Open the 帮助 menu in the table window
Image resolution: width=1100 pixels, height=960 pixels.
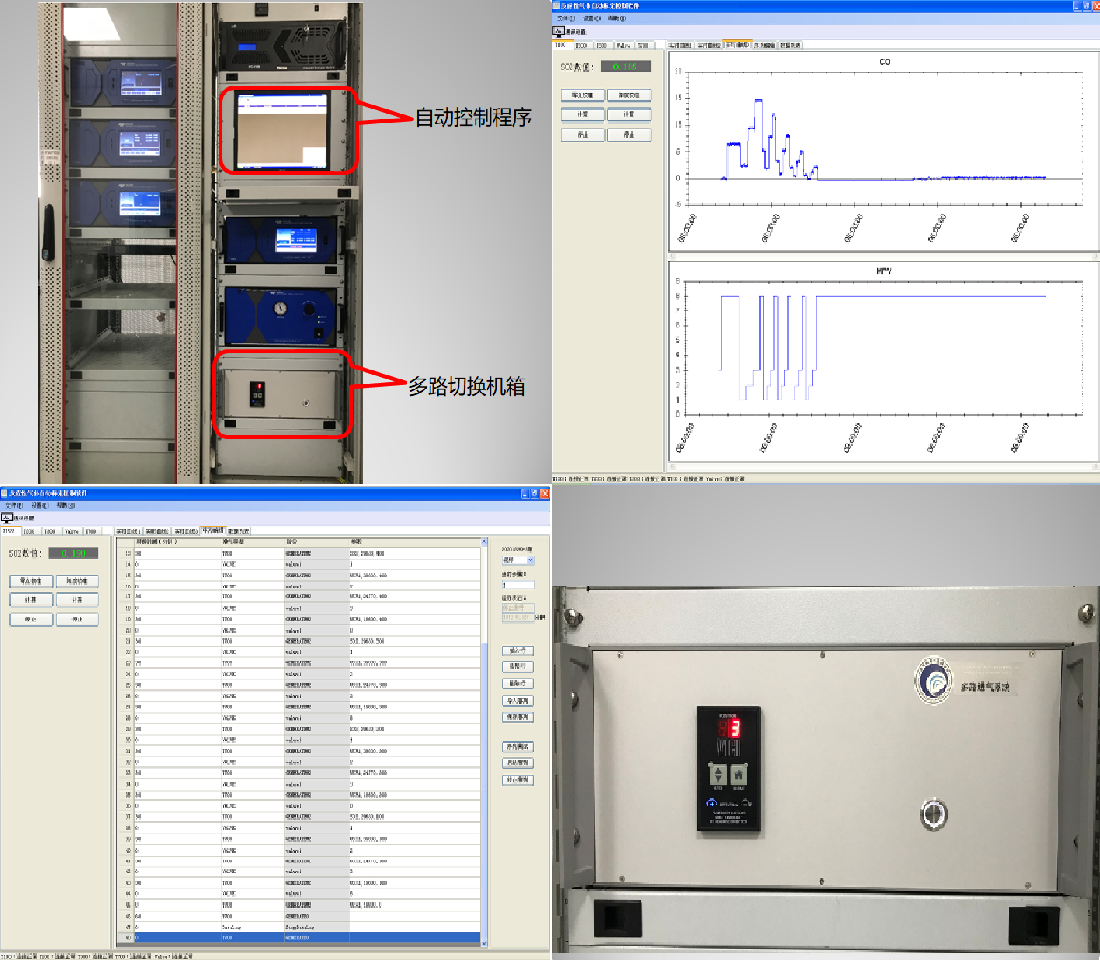click(x=65, y=506)
